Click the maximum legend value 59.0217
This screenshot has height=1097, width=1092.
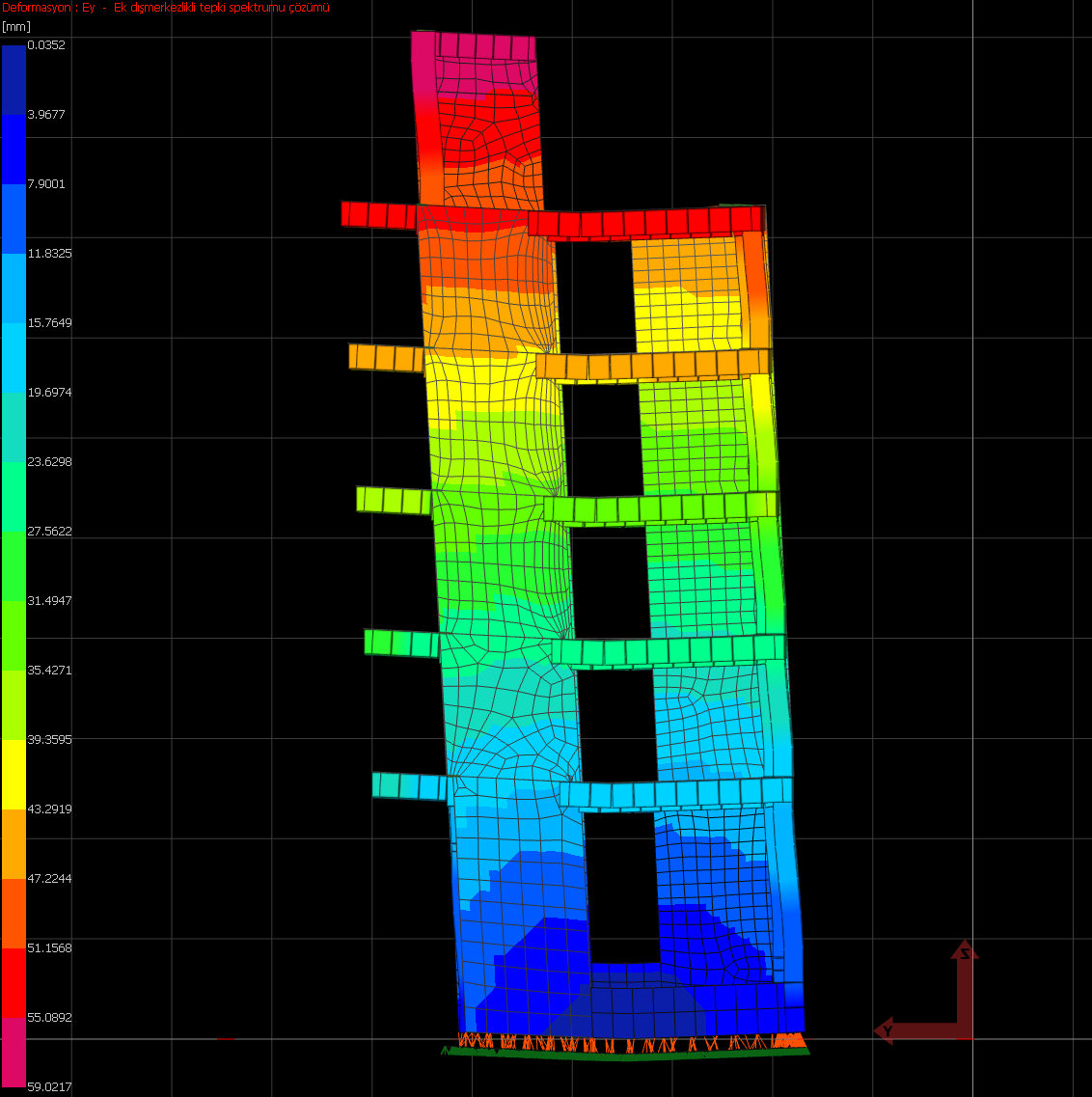(49, 1086)
